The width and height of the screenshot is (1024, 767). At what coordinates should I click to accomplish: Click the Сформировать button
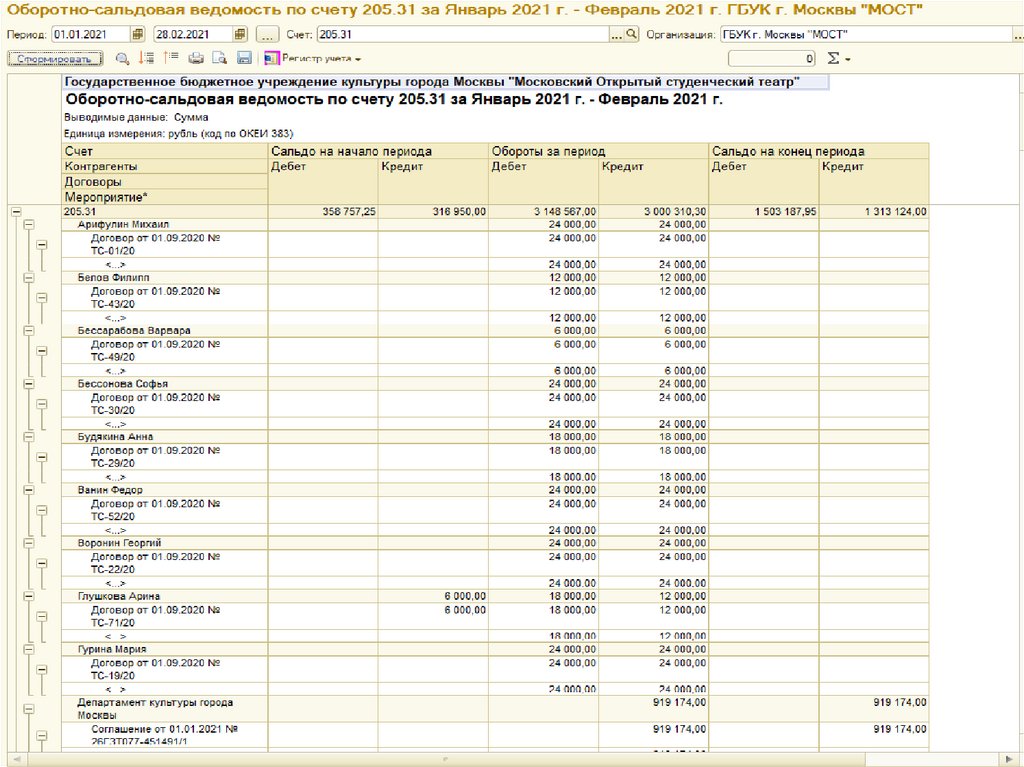pos(52,60)
